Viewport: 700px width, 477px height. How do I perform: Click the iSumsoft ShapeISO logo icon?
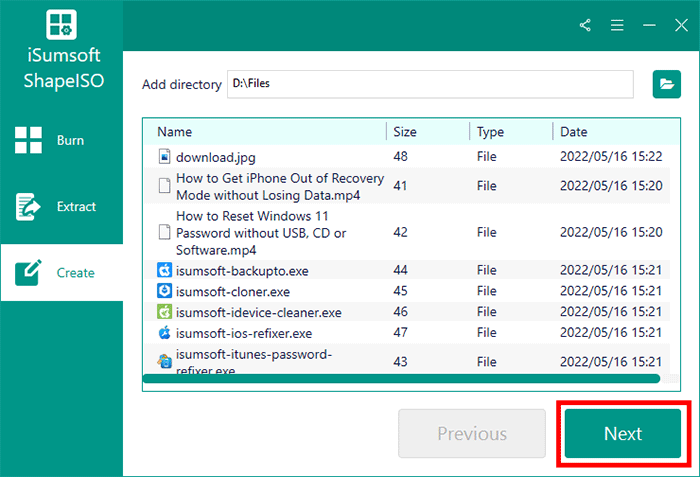point(61,24)
